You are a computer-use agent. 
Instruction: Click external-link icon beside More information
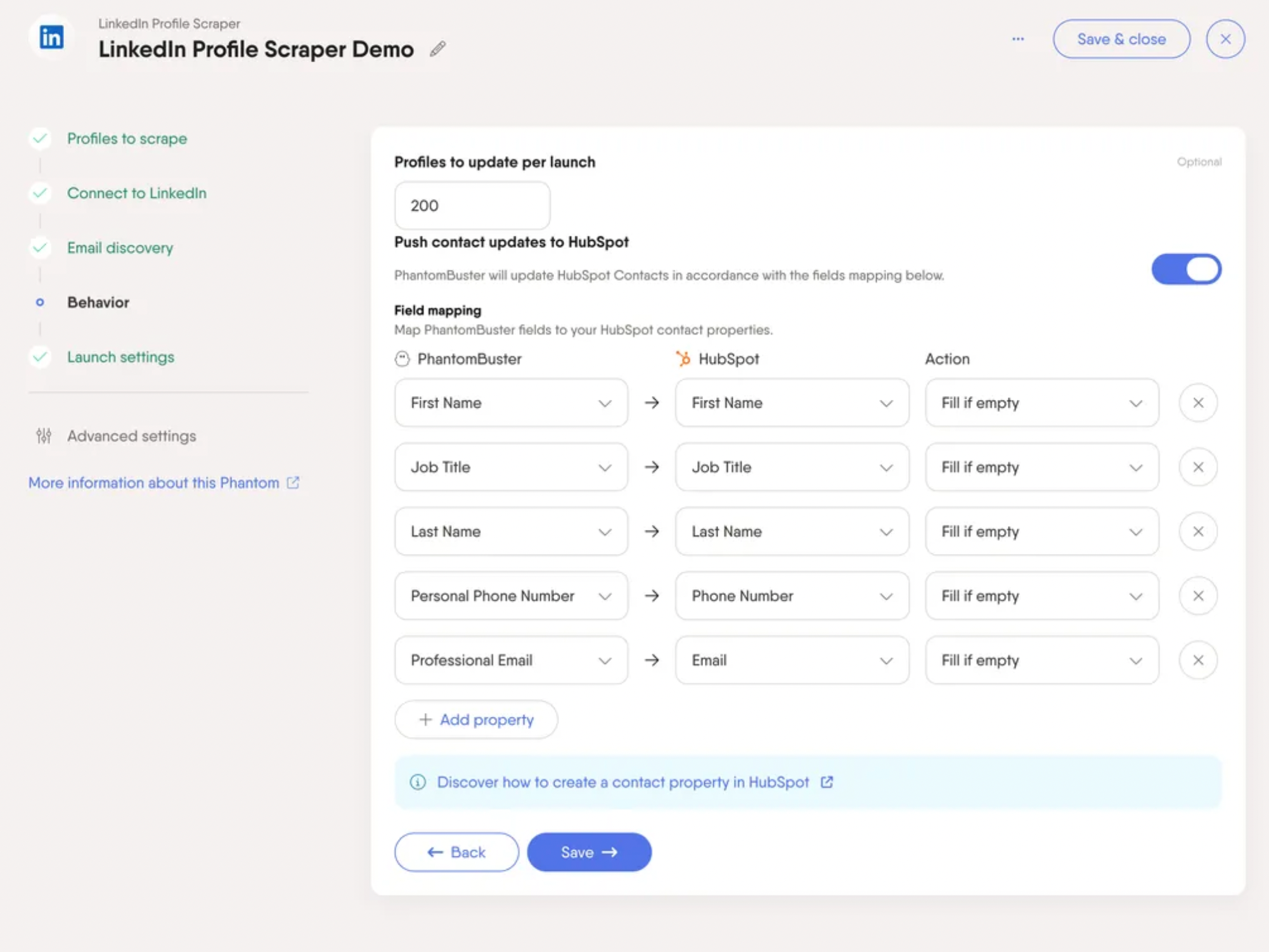coord(293,482)
